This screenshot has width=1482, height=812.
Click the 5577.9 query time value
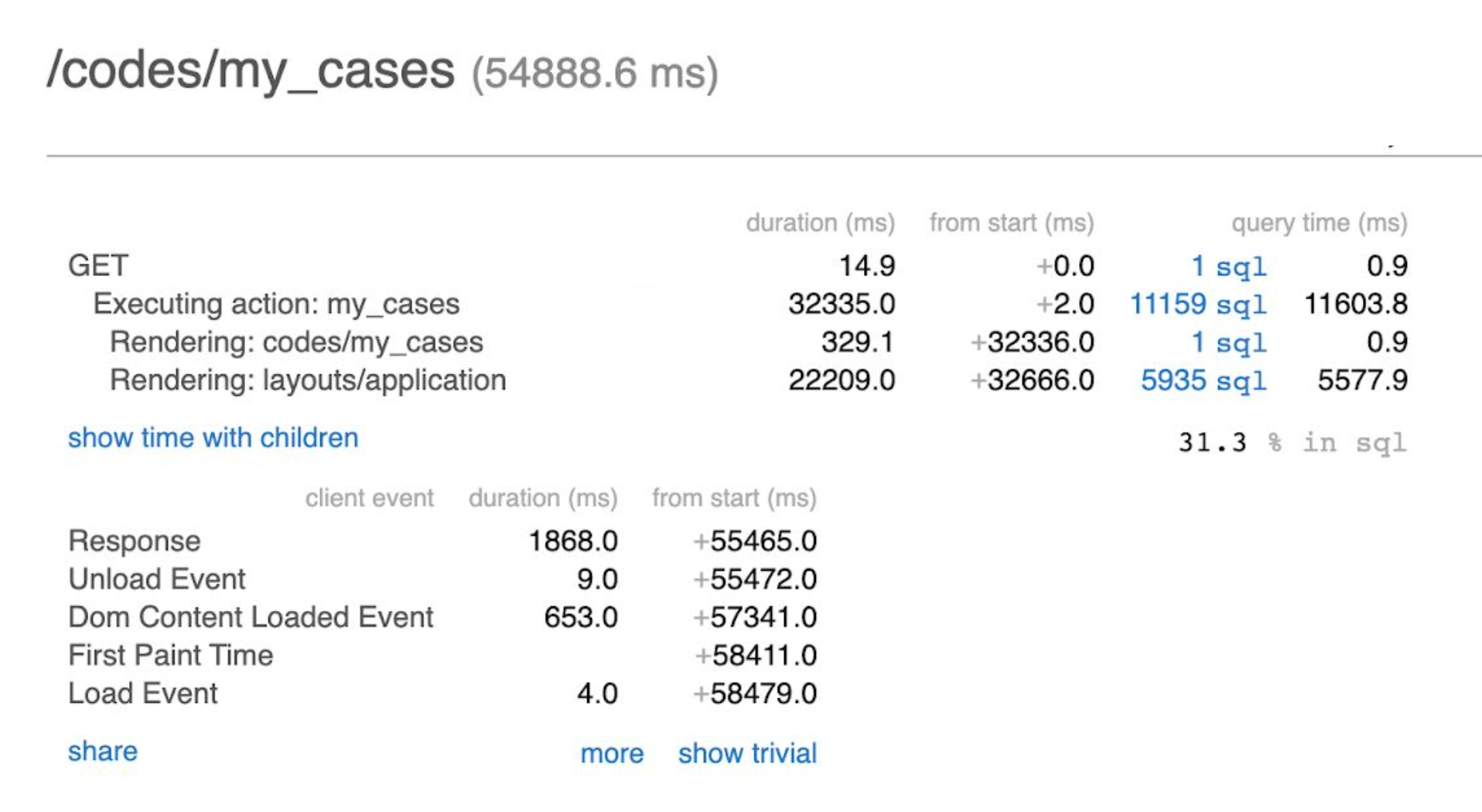[1363, 380]
